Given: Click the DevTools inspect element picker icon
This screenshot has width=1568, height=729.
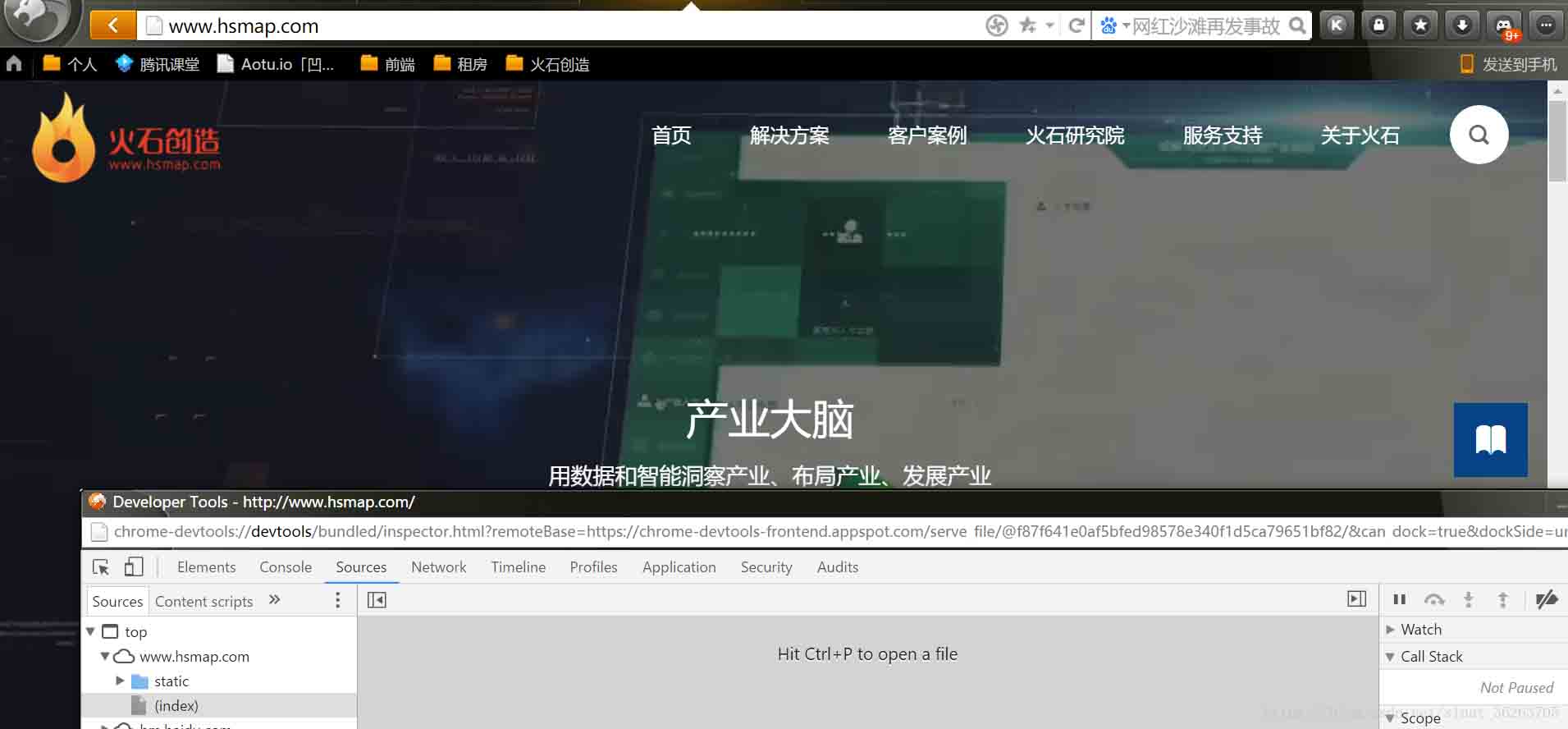Looking at the screenshot, I should tap(101, 567).
